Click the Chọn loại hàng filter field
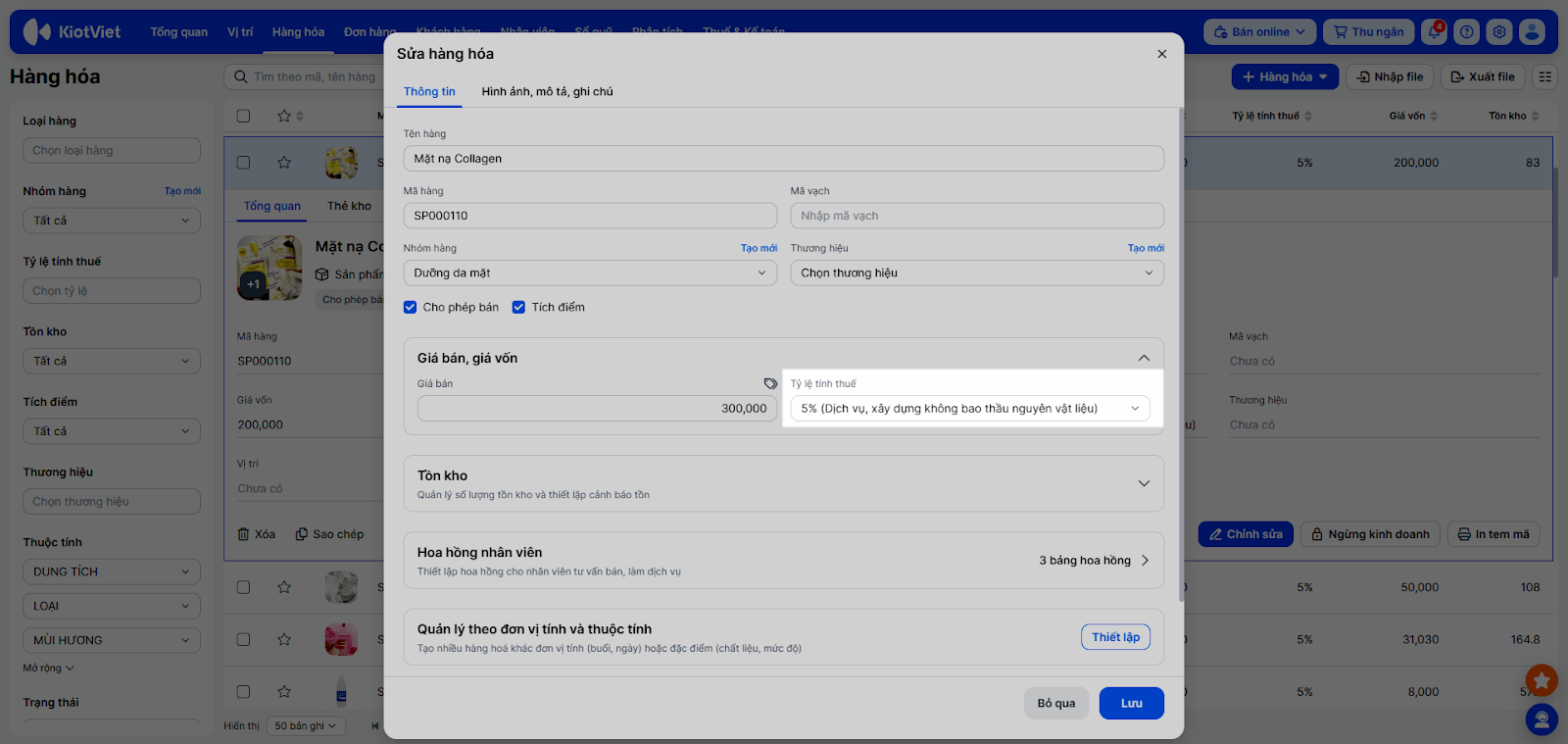The height and width of the screenshot is (744, 1568). coord(112,150)
